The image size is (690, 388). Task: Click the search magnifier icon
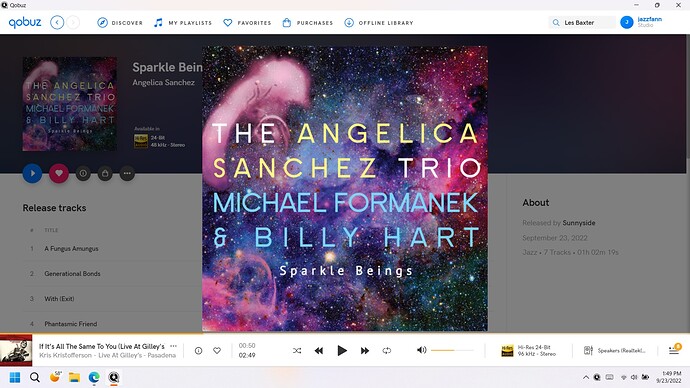pyautogui.click(x=556, y=22)
